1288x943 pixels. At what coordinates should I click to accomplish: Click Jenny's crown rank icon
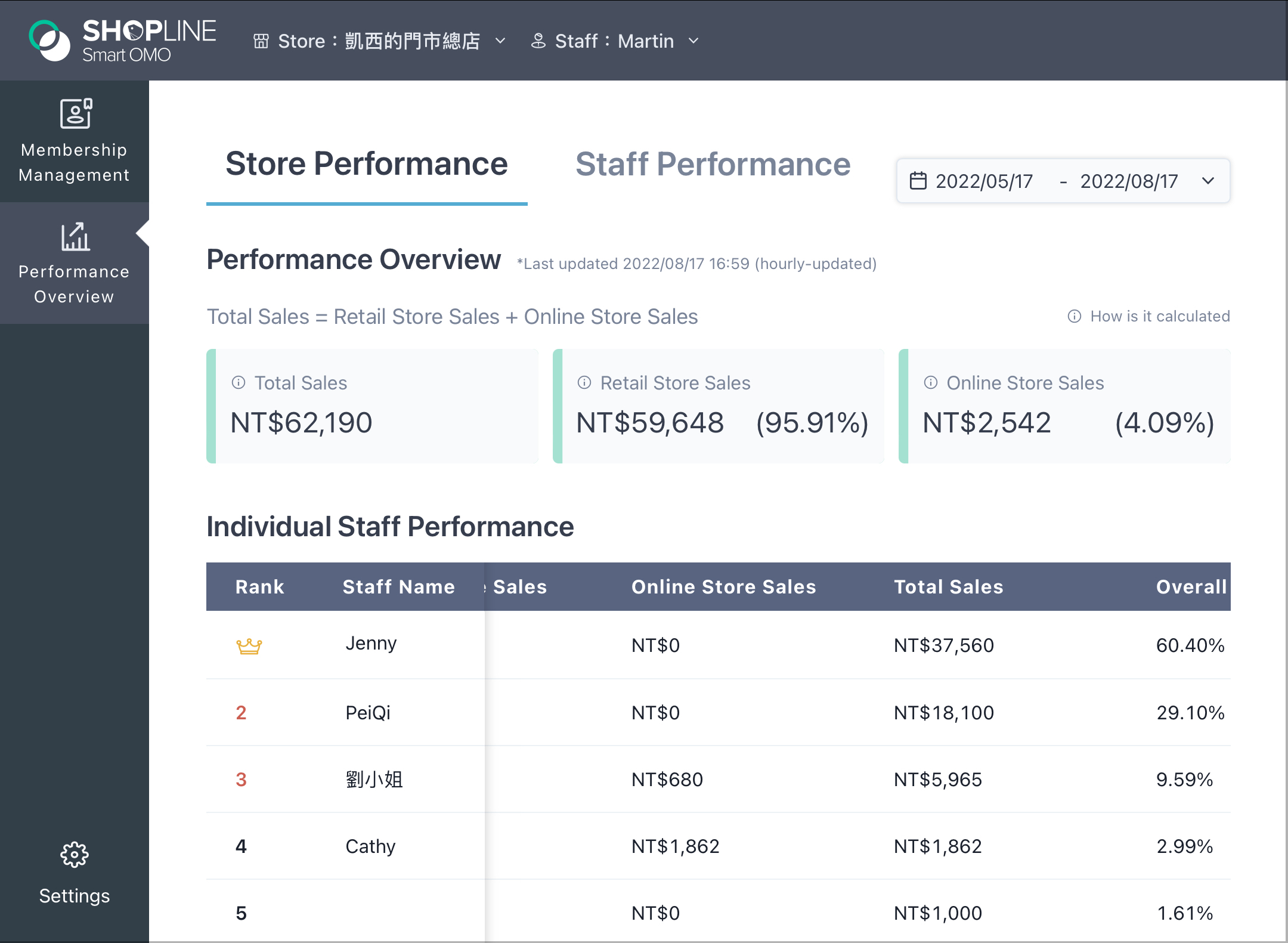click(x=249, y=646)
